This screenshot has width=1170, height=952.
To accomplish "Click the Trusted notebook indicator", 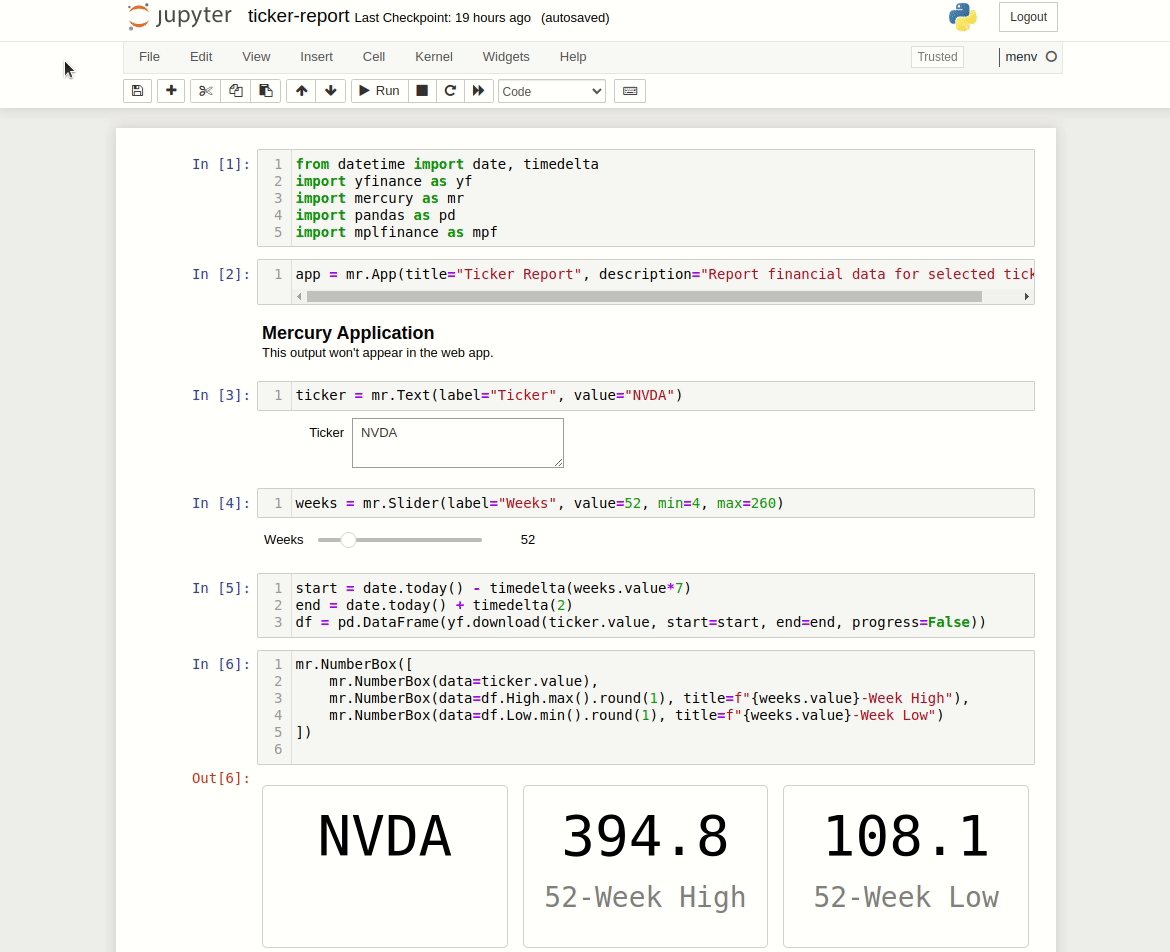I will 937,57.
